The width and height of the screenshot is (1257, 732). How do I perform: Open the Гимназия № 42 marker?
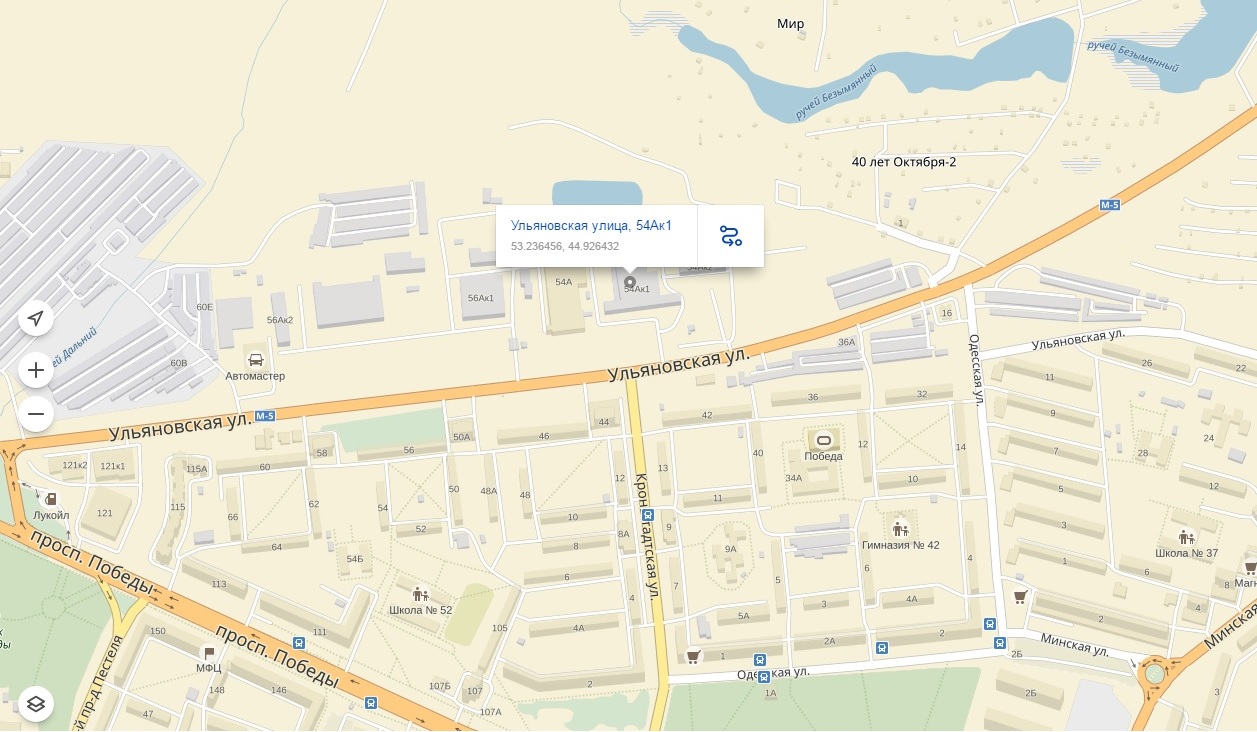click(900, 529)
